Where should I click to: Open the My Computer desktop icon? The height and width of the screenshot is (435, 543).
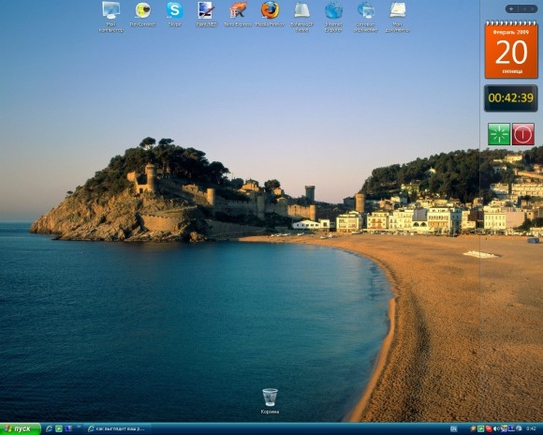(111, 17)
